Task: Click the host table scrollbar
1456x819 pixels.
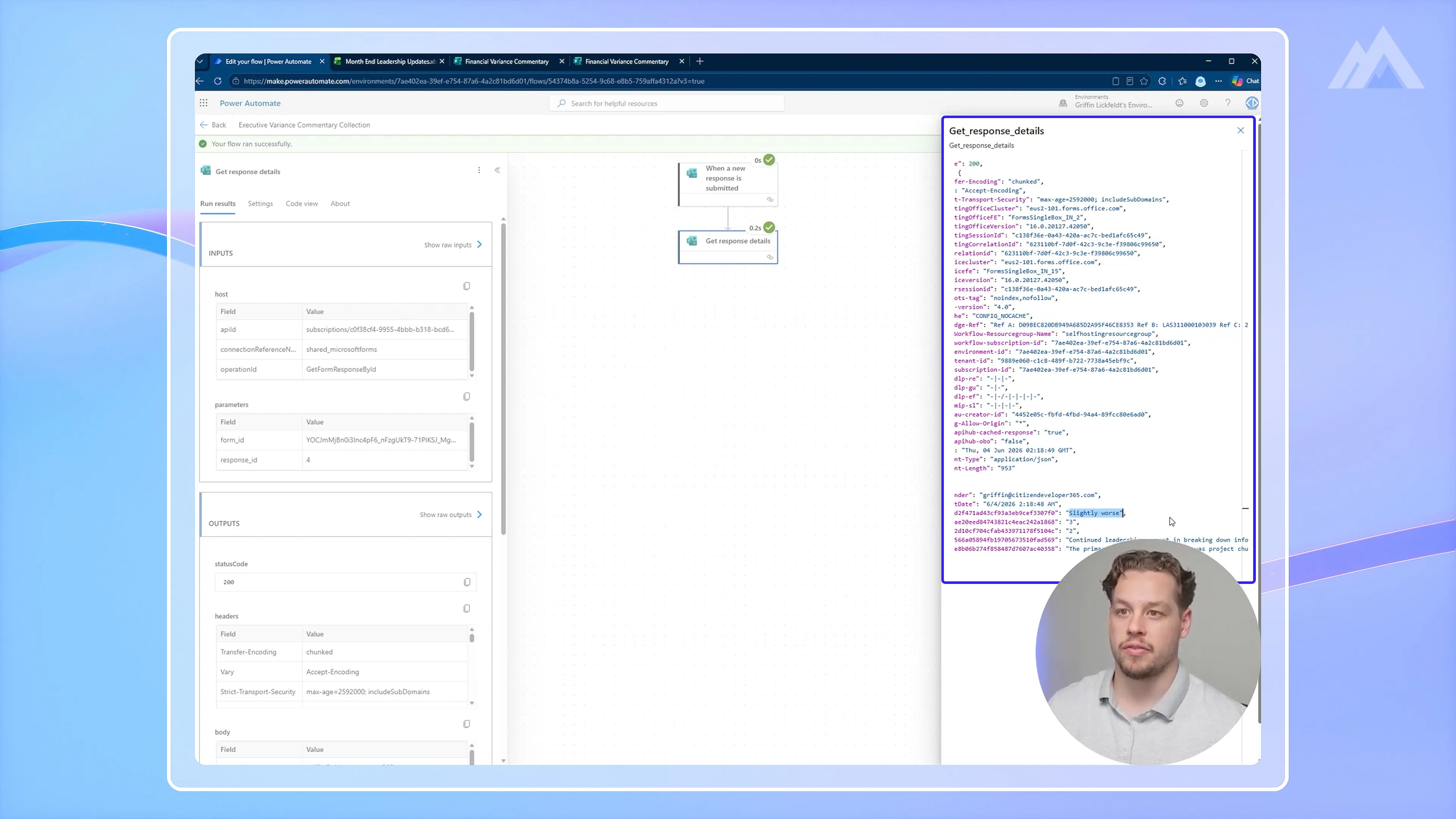Action: (471, 341)
